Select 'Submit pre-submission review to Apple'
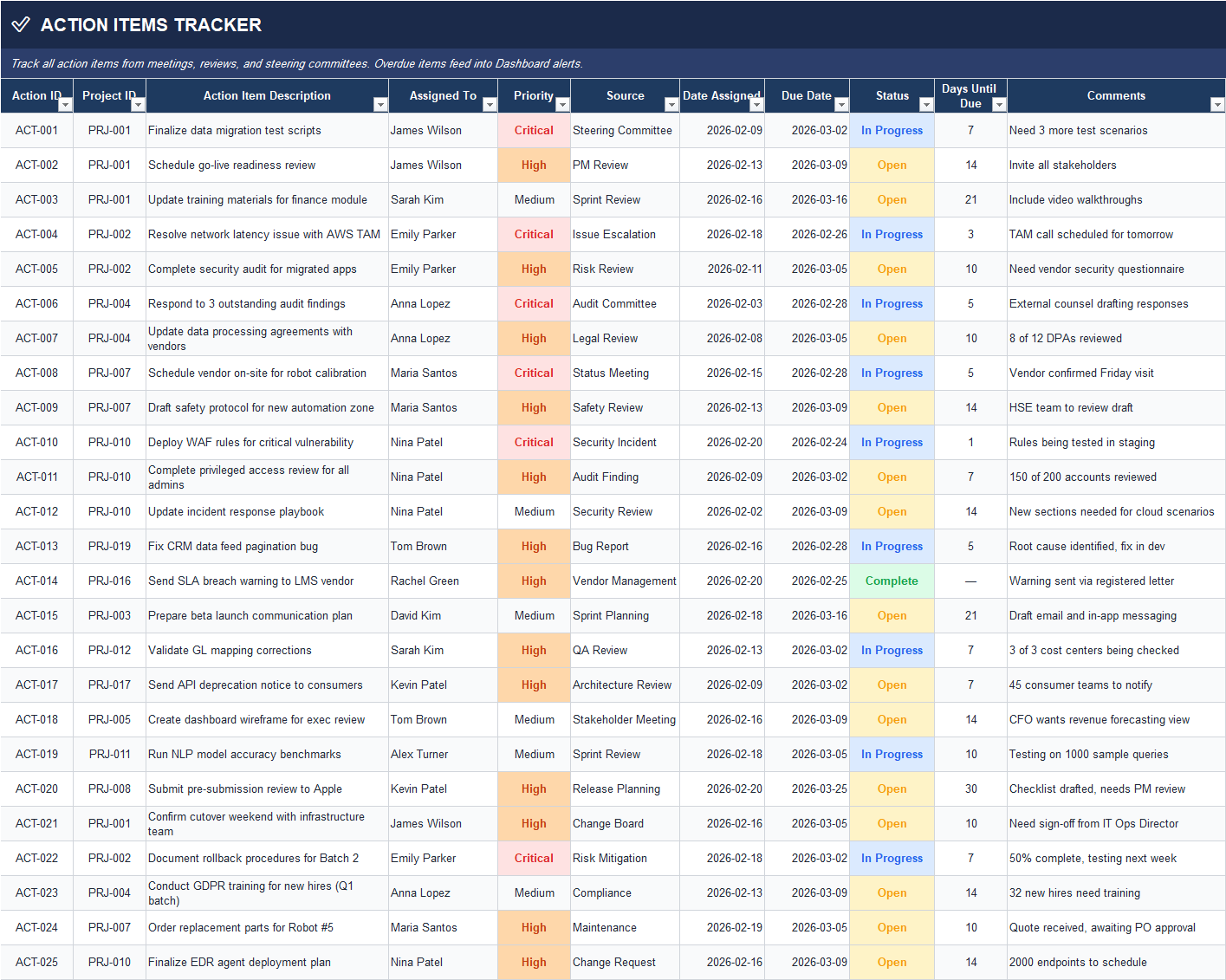 pos(267,789)
